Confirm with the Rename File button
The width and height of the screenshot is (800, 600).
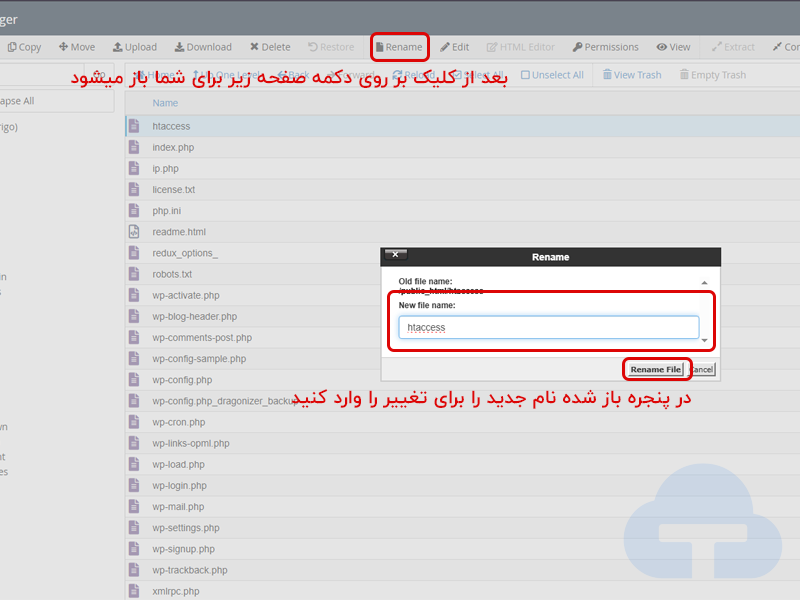tap(655, 369)
